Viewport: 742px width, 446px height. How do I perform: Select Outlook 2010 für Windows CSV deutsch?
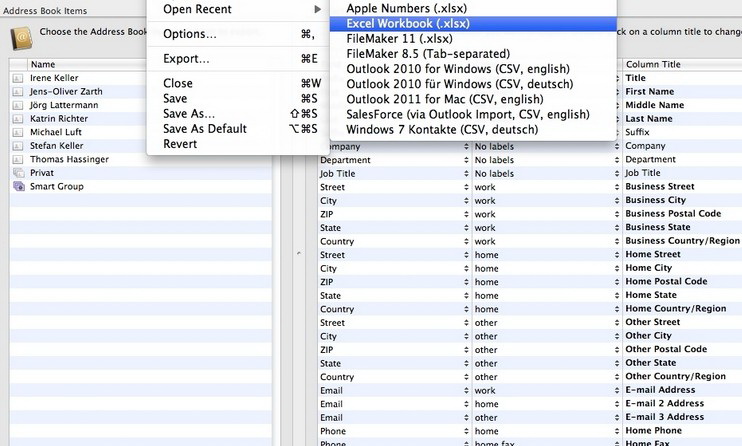(473, 84)
